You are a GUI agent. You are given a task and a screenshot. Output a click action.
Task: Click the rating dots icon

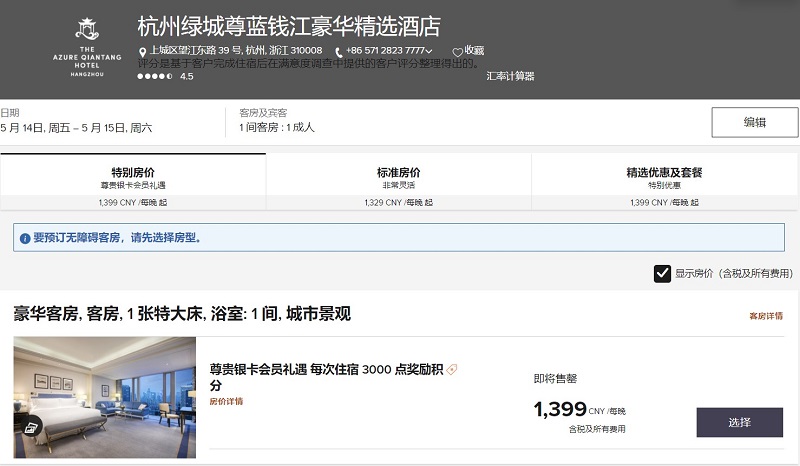155,77
